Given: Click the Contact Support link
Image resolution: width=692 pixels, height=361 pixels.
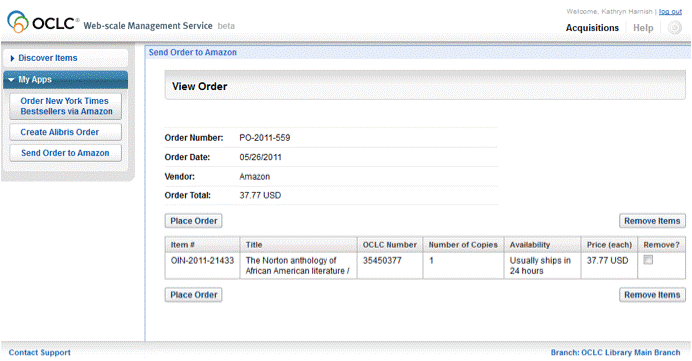Looking at the screenshot, I should [40, 353].
